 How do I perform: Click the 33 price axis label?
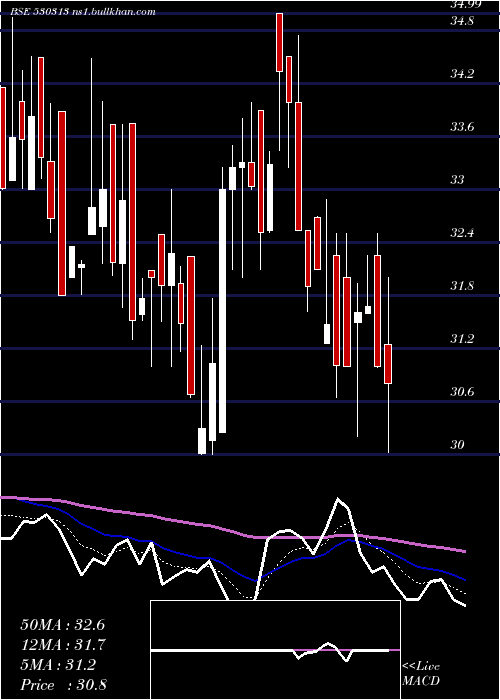pyautogui.click(x=457, y=180)
